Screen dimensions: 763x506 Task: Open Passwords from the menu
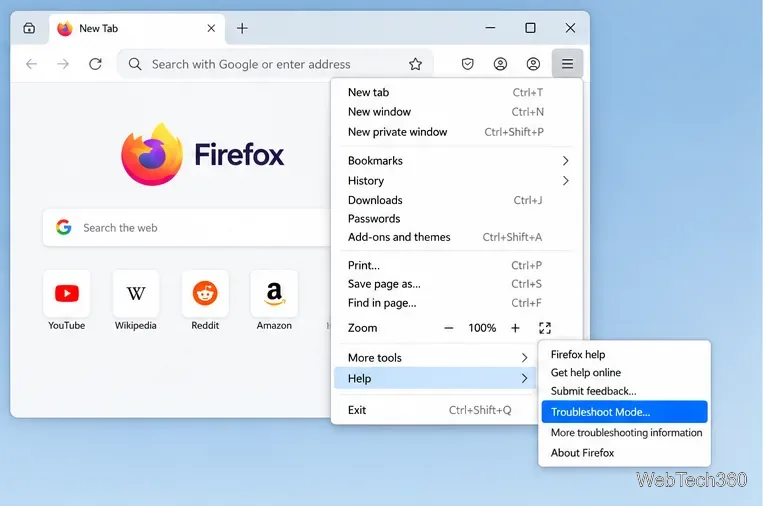[456, 218]
